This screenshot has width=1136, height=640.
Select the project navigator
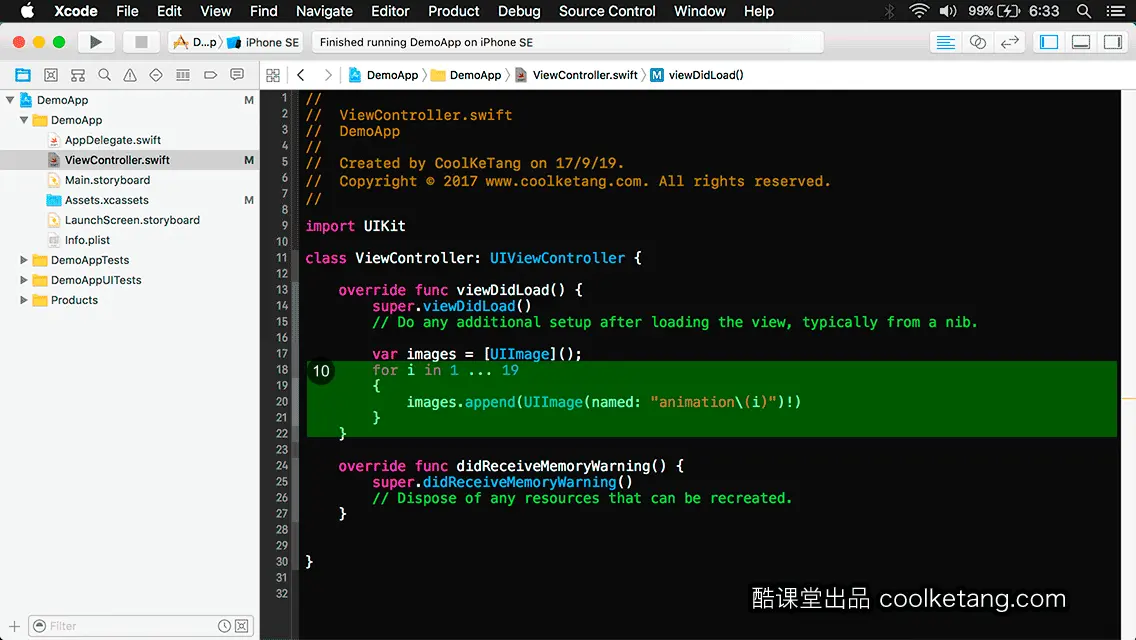[x=23, y=75]
